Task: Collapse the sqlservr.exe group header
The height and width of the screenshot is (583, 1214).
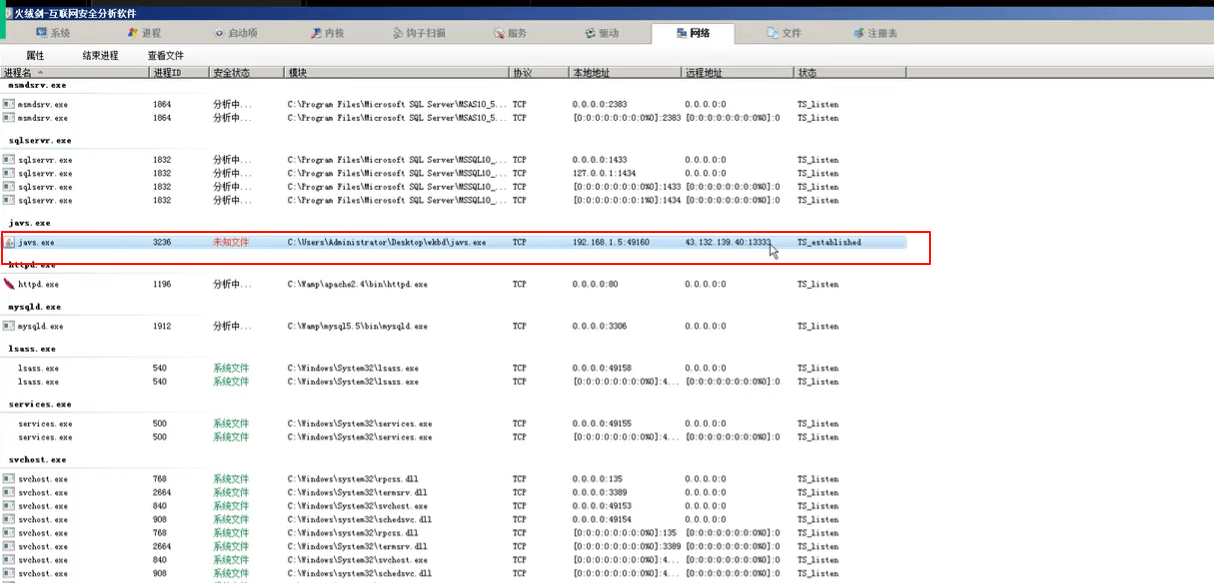Action: tap(40, 141)
